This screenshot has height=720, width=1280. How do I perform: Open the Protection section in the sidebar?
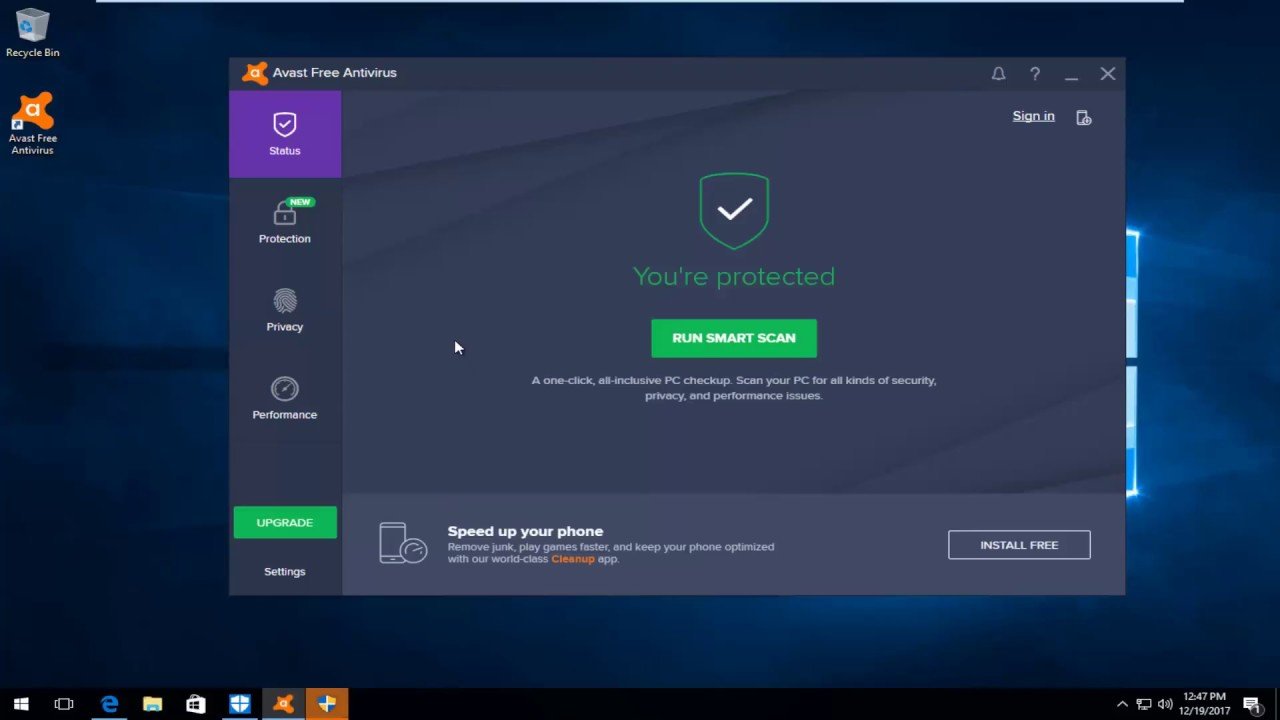[285, 222]
